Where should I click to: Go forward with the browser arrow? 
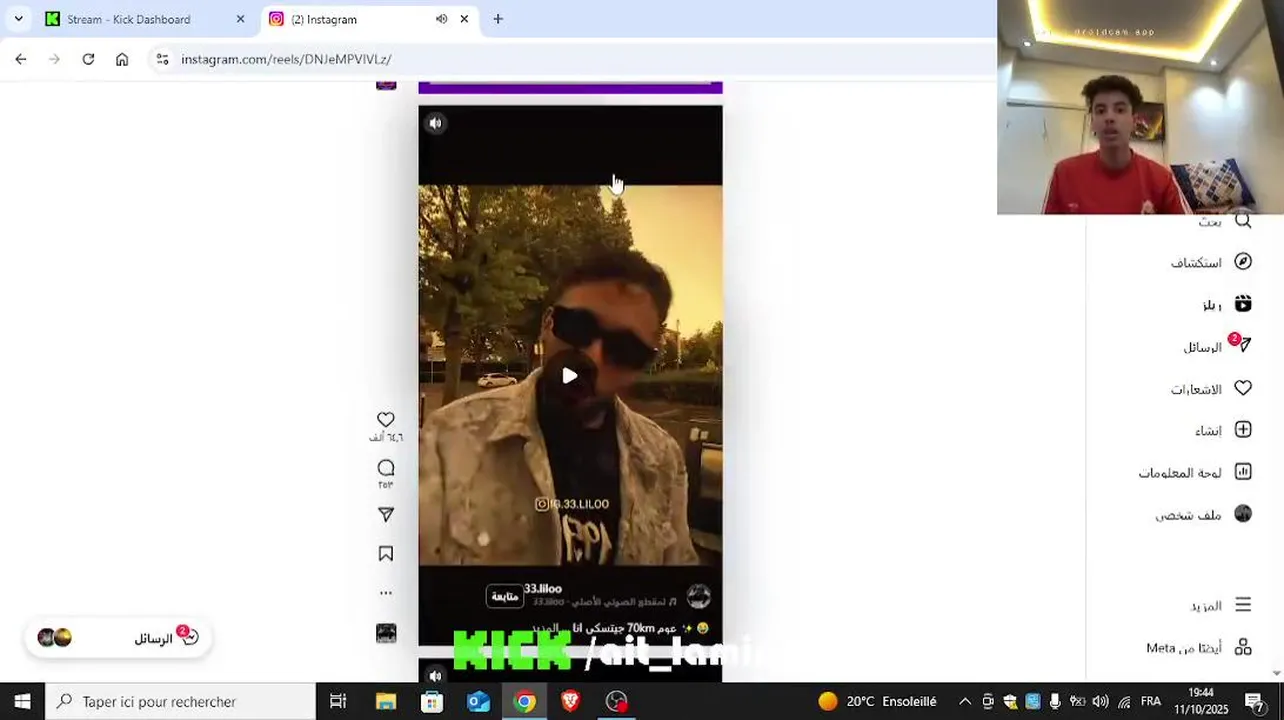pos(54,59)
